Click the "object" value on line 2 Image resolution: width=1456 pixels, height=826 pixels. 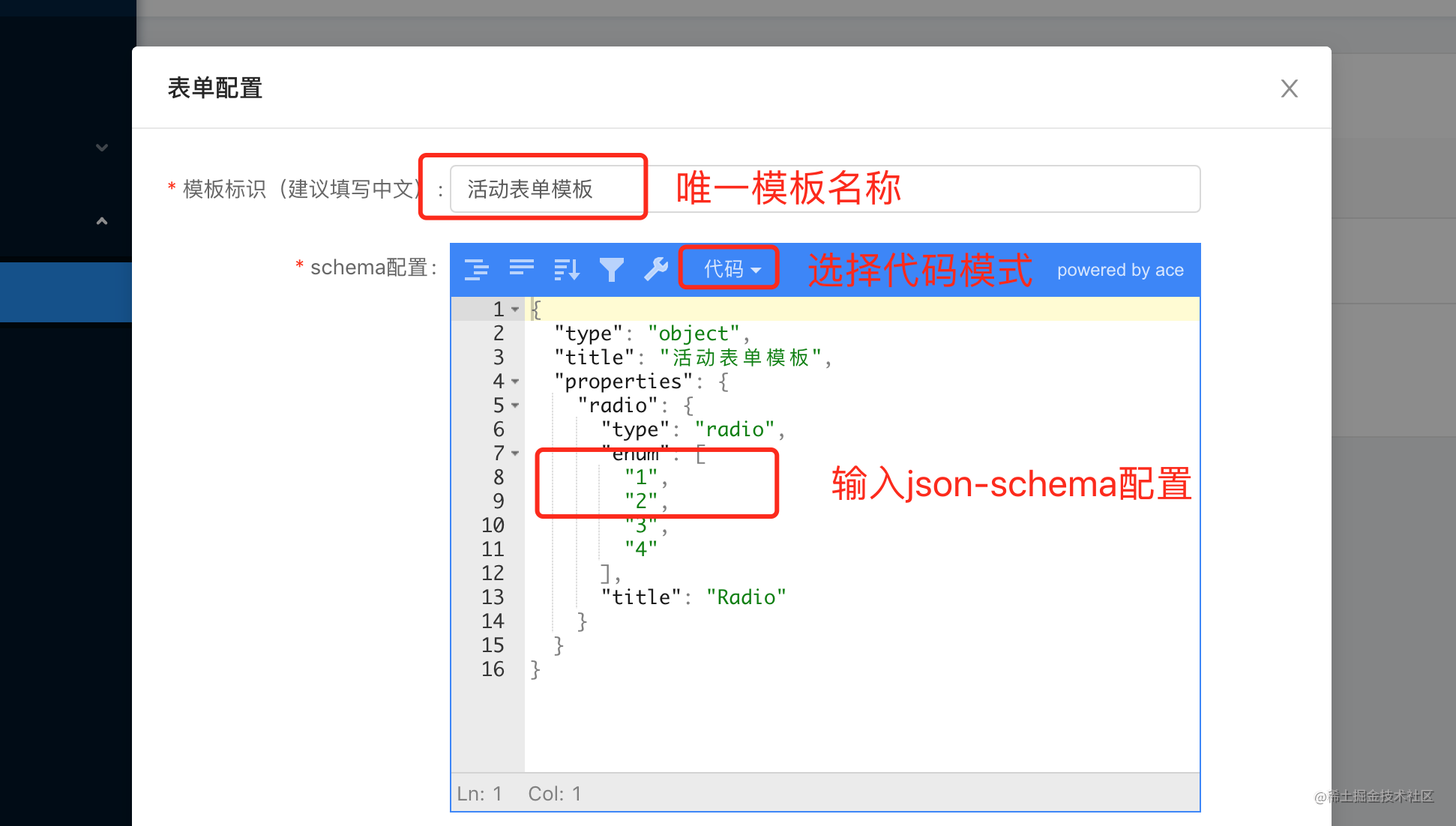pyautogui.click(x=694, y=334)
